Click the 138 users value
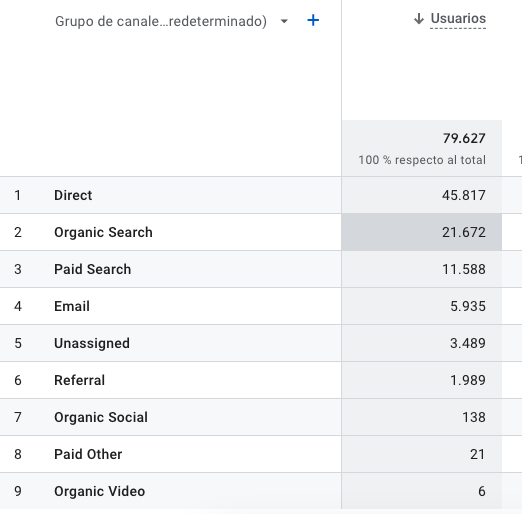The image size is (522, 514). (474, 417)
